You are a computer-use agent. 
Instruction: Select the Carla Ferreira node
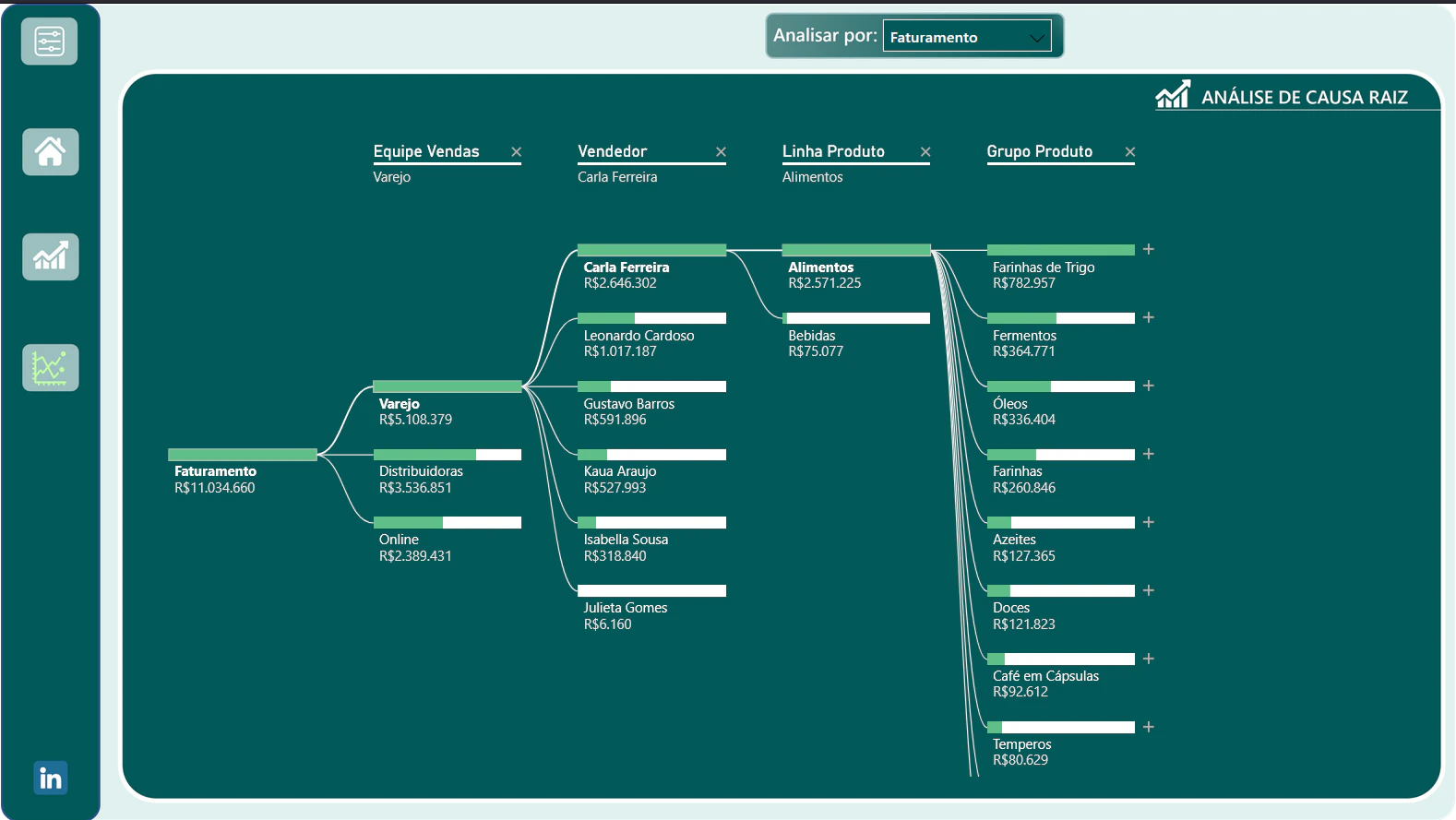tap(651, 267)
